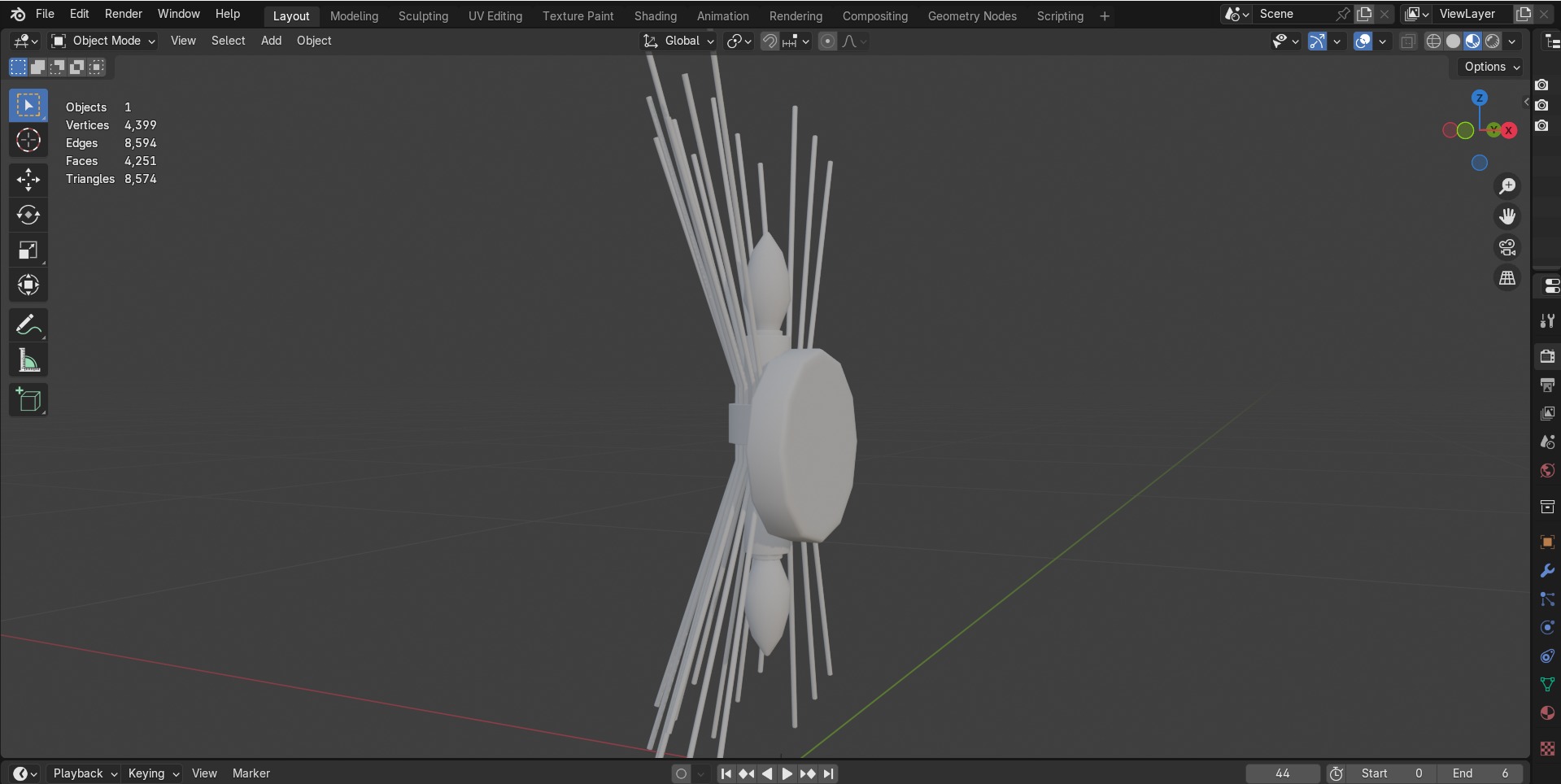This screenshot has height=784, width=1561.
Task: Switch perspective/orthographic with the grid gizmo
Action: [1507, 278]
